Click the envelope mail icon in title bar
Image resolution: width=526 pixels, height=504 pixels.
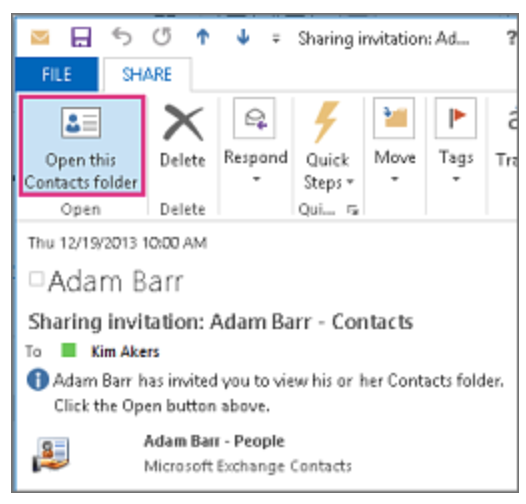coord(40,37)
